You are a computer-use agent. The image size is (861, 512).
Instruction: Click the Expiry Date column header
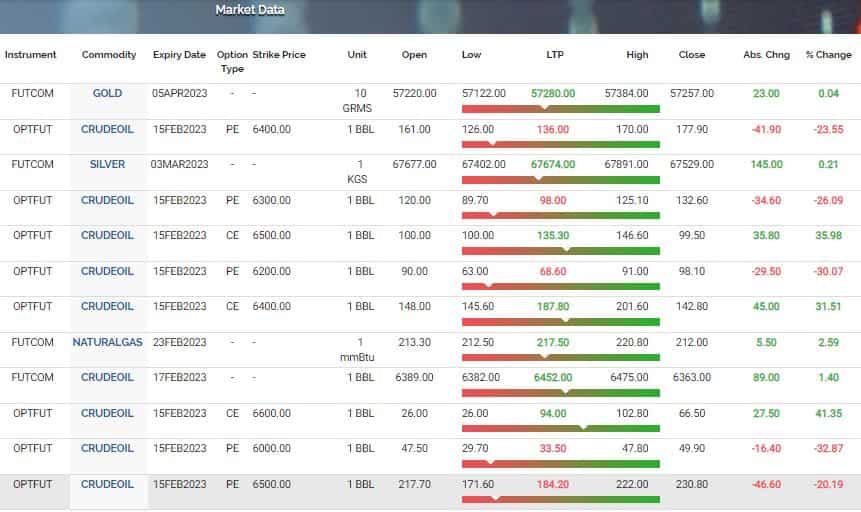179,55
